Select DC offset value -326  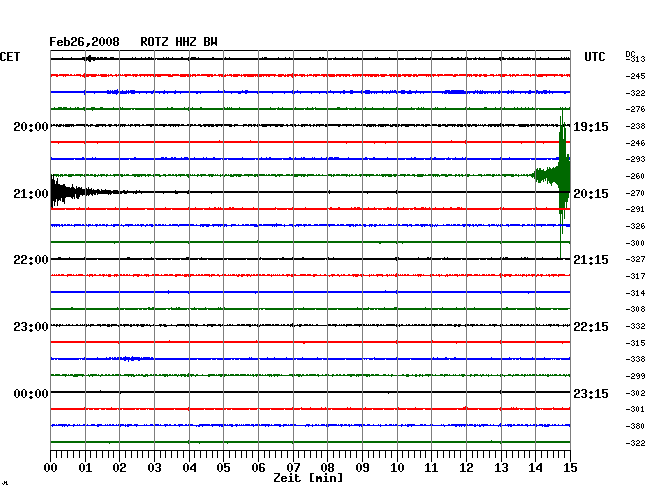coord(635,226)
